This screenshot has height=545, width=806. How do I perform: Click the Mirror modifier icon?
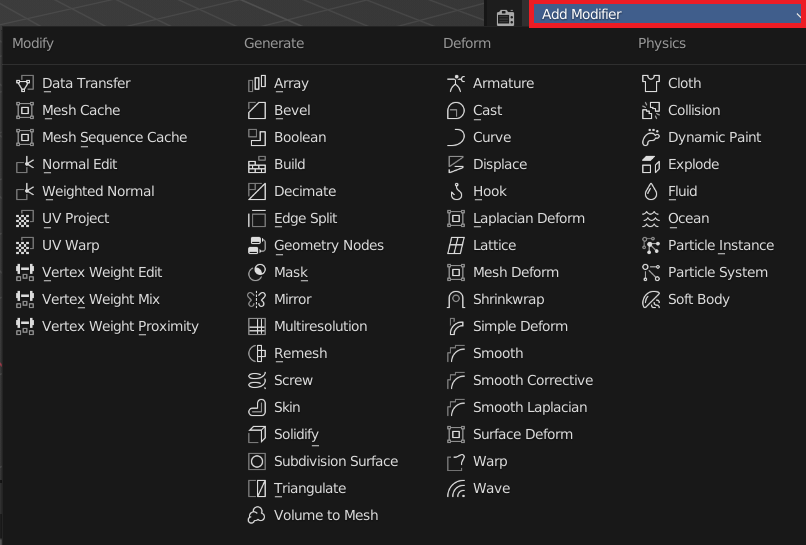point(257,300)
